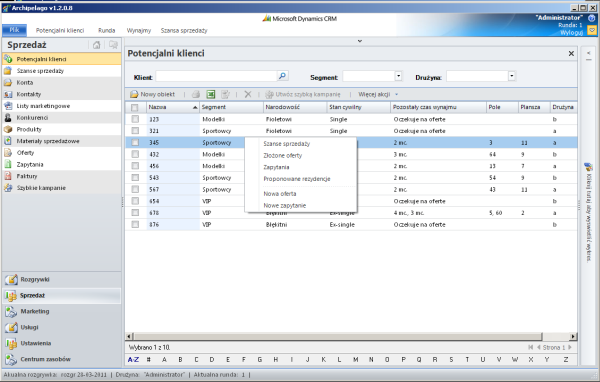Click the Centrum zasobów module icon
This screenshot has width=600, height=382.
point(11,359)
